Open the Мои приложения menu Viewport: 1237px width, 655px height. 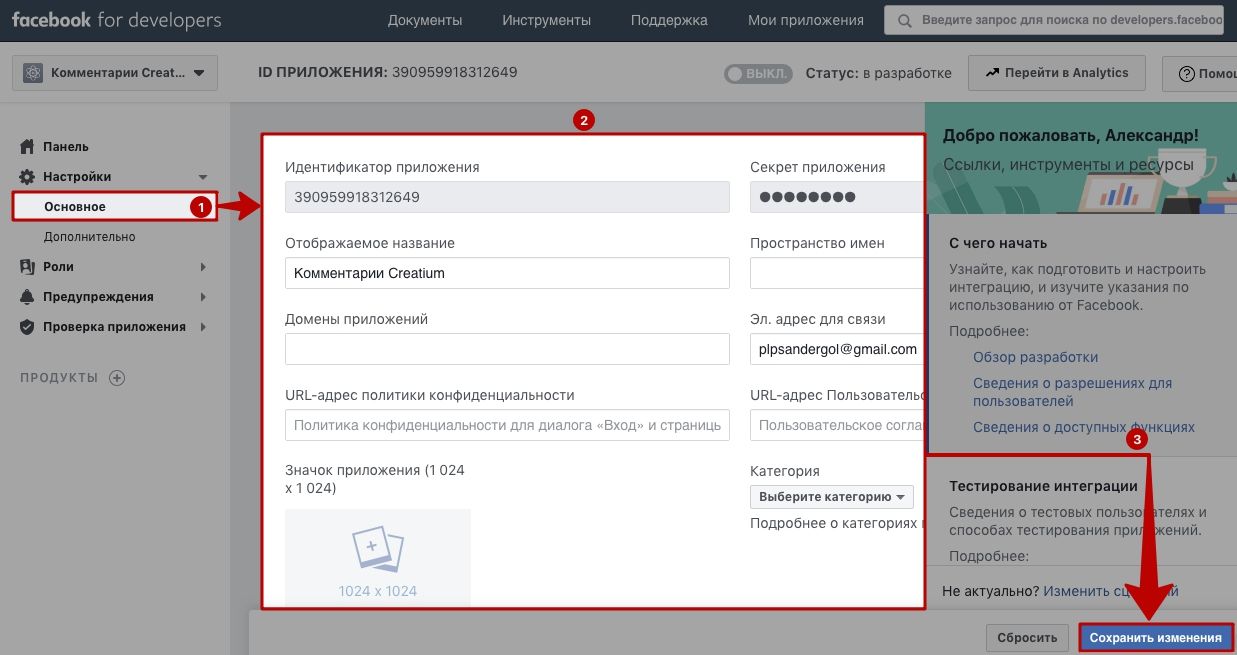806,20
